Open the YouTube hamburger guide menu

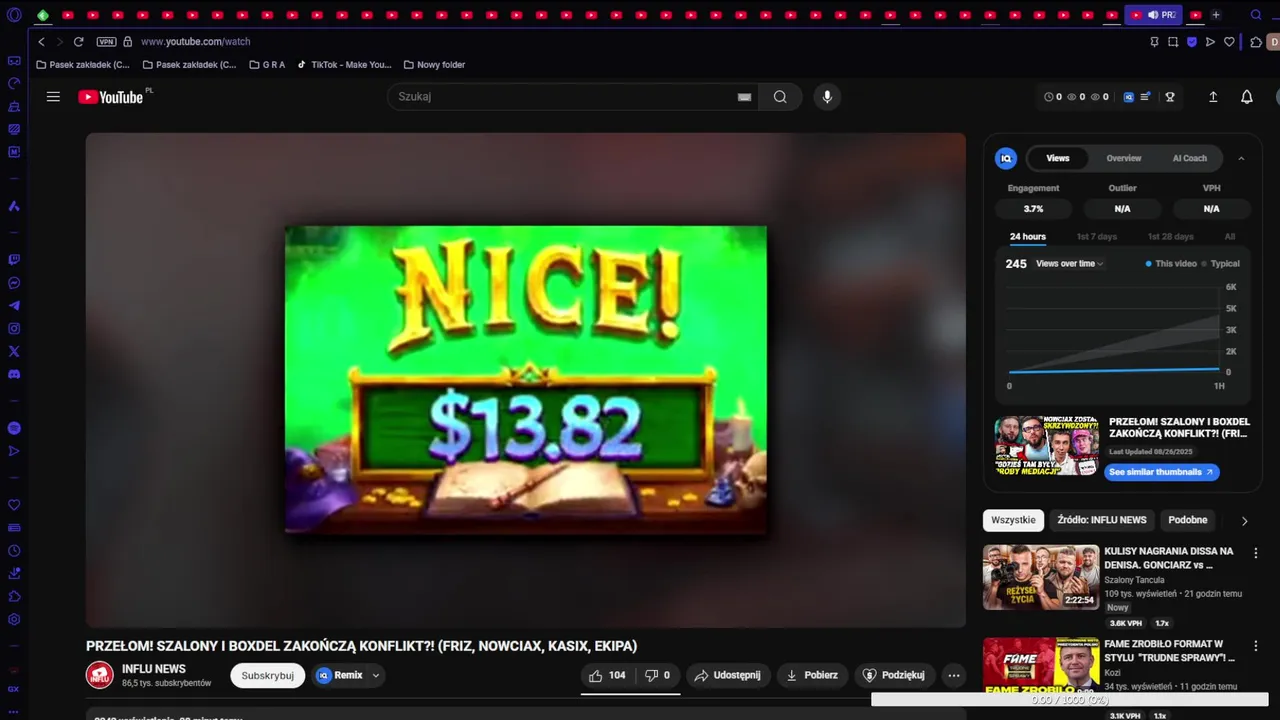pos(53,97)
